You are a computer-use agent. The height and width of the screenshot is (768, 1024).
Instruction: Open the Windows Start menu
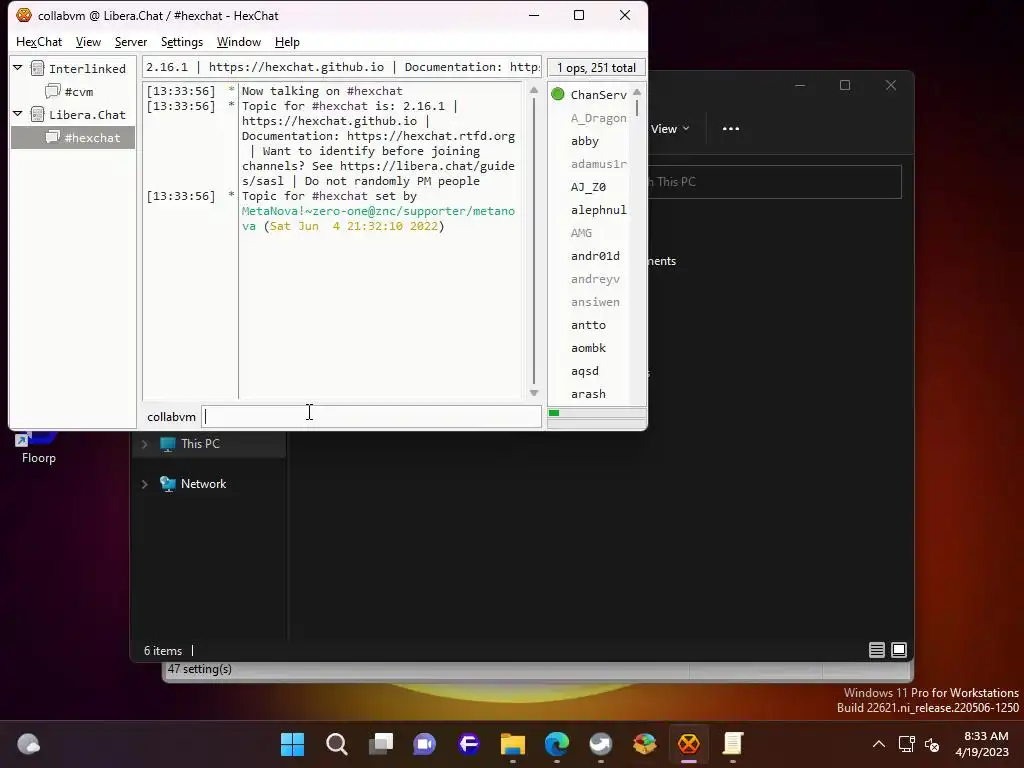(293, 744)
